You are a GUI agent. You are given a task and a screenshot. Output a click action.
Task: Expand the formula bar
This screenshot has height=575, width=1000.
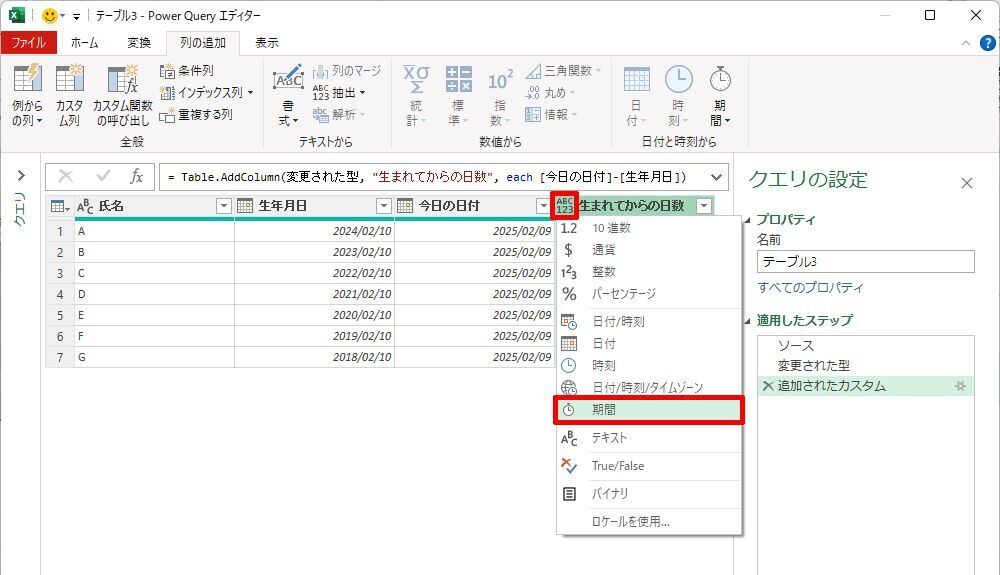716,177
